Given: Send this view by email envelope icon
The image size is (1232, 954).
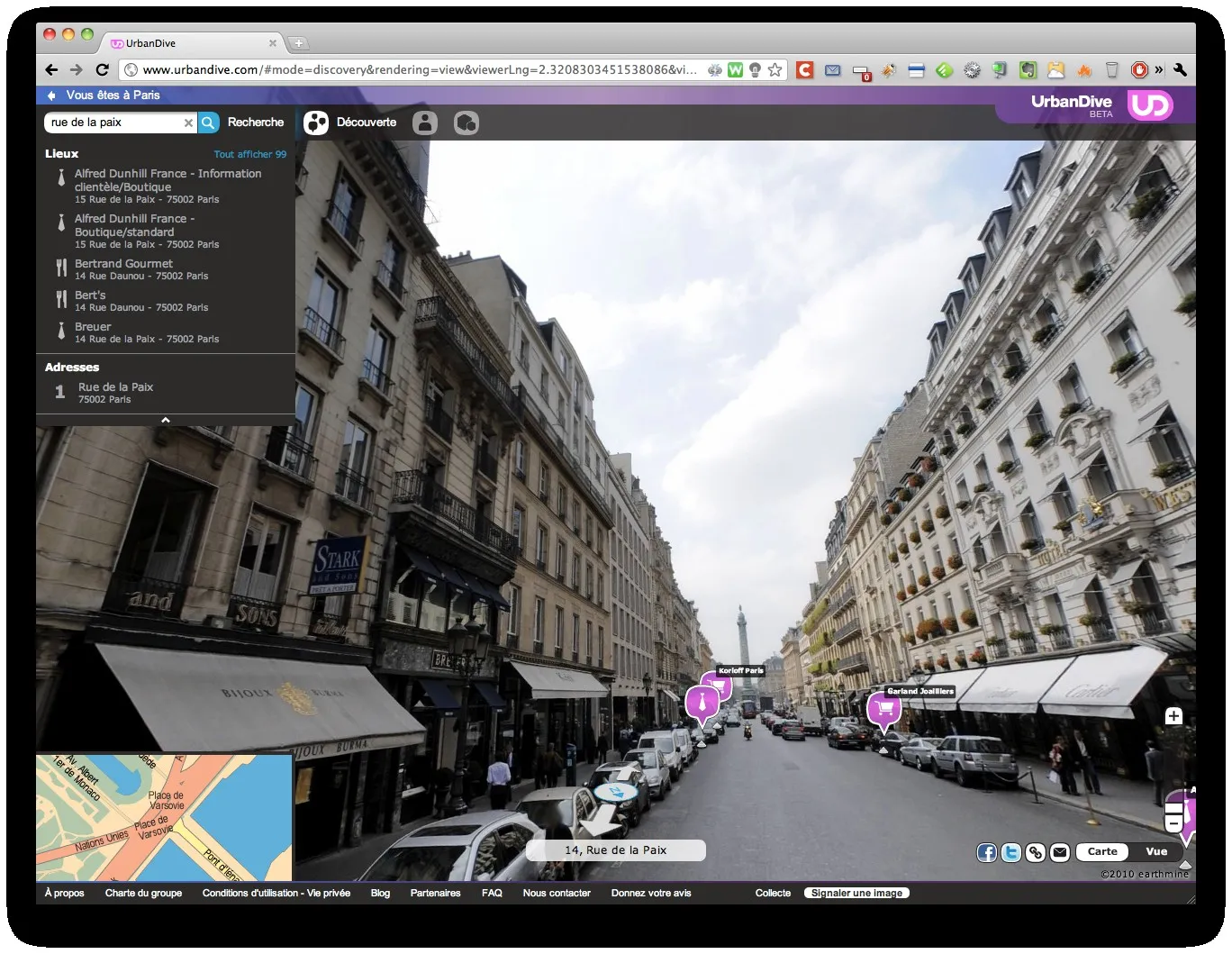Looking at the screenshot, I should point(1060,852).
